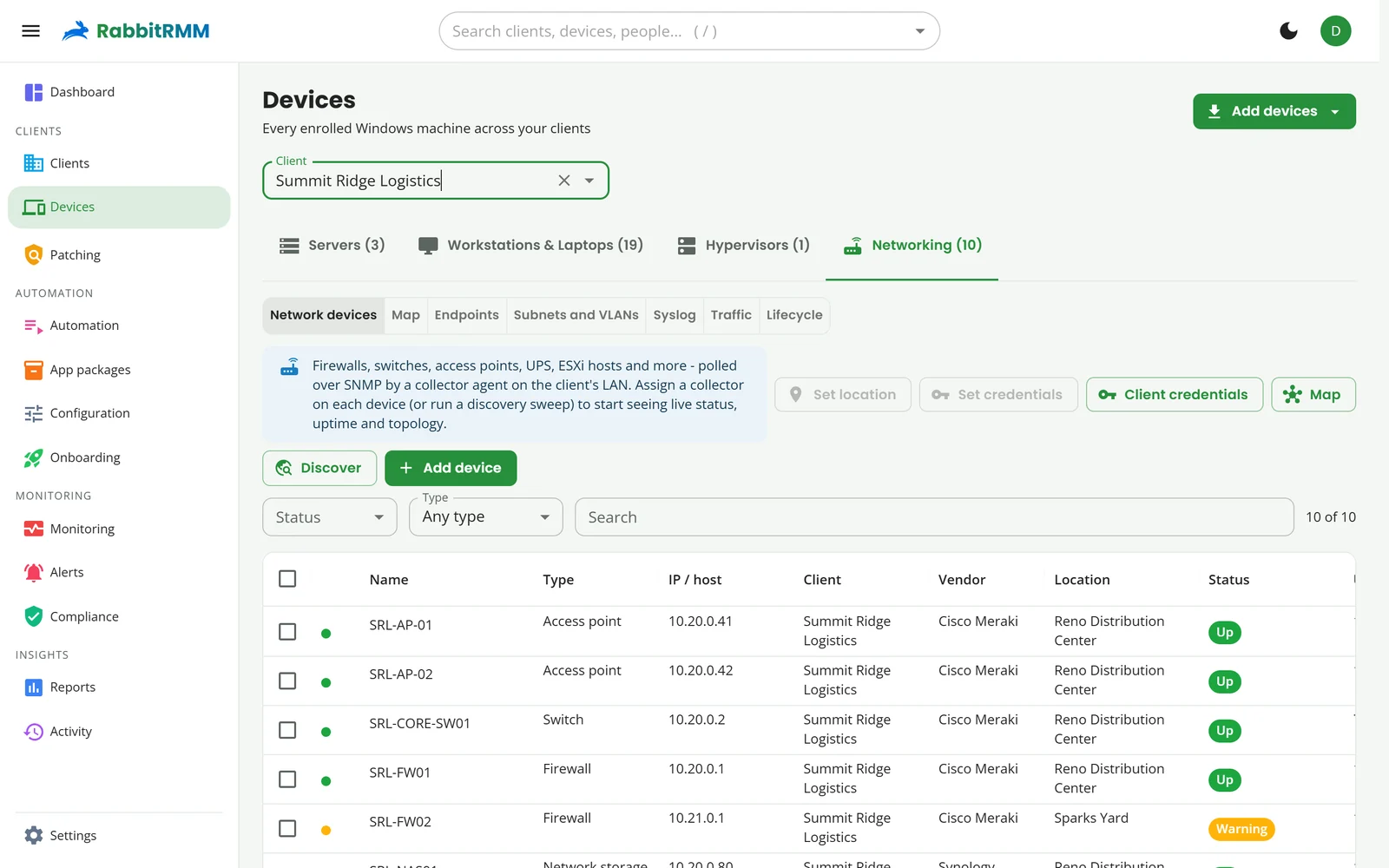Select all devices with header checkbox
1389x868 pixels.
tap(287, 579)
